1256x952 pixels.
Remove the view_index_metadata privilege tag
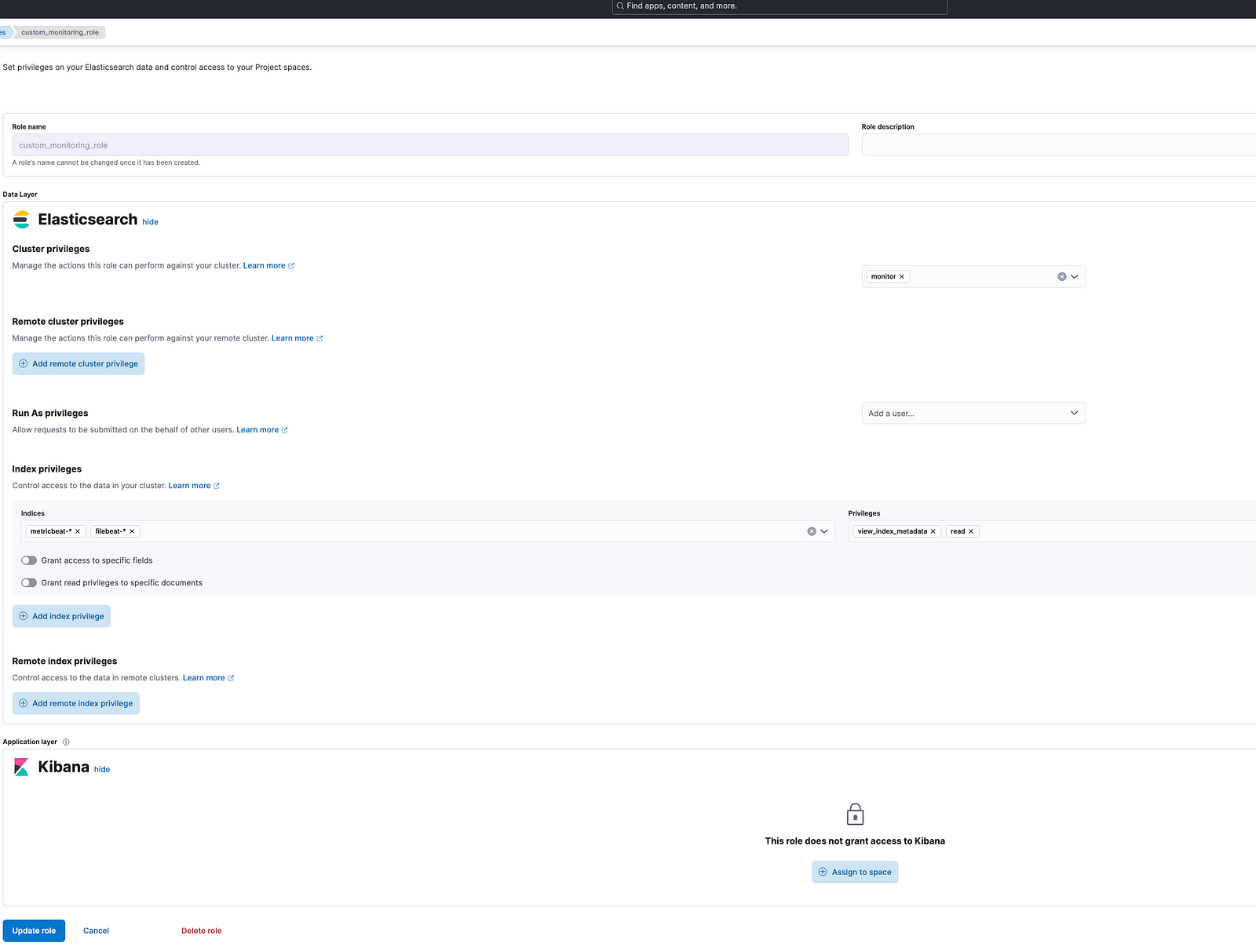(x=933, y=531)
